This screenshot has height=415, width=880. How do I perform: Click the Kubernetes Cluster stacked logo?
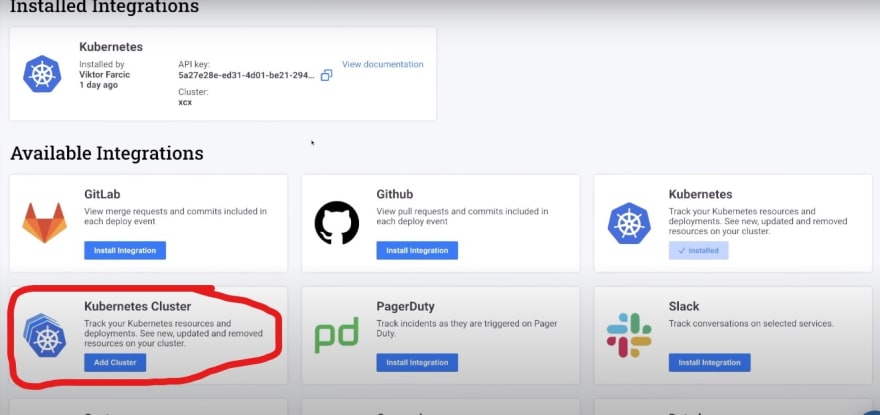click(44, 335)
